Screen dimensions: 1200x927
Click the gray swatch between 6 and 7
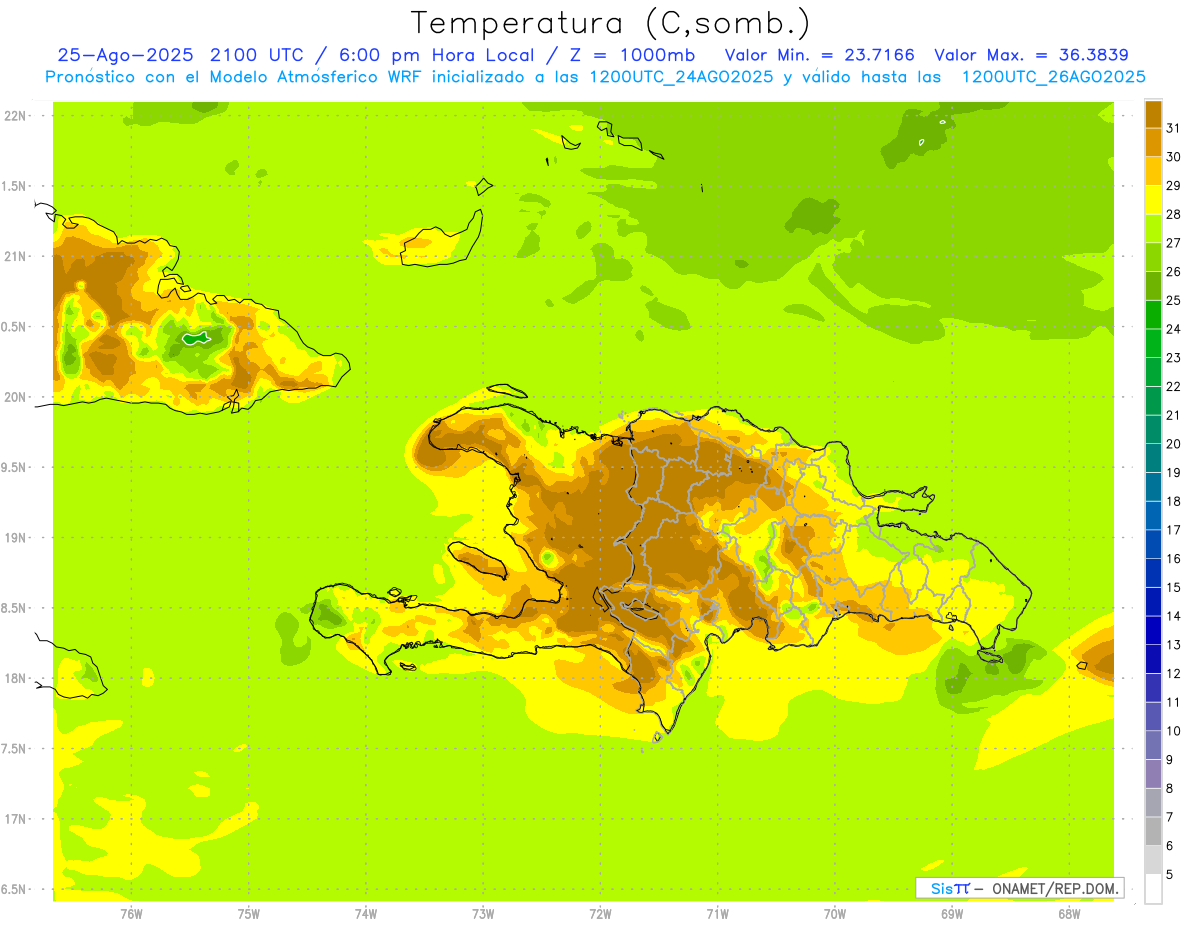point(1153,831)
